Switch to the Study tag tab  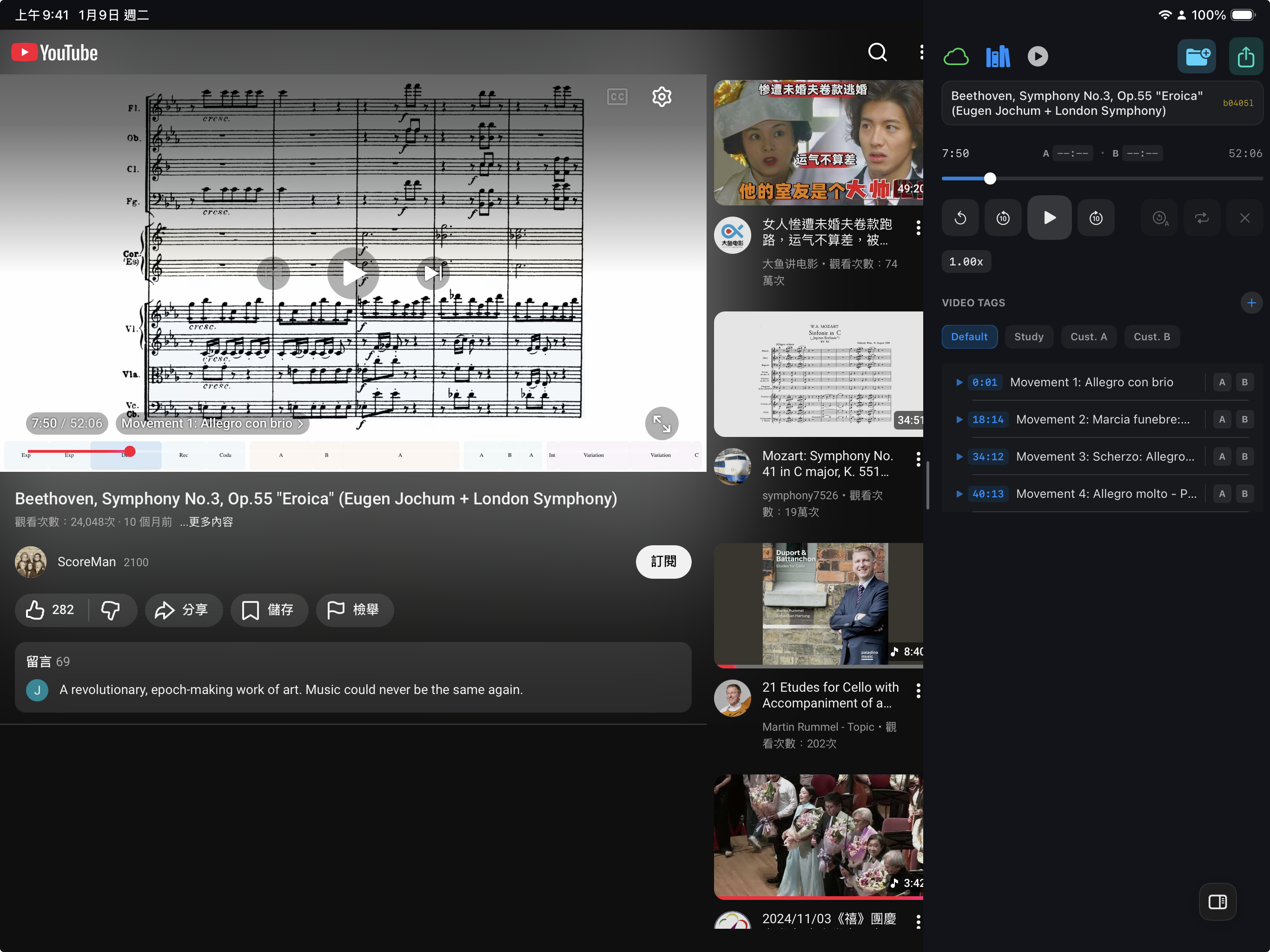[x=1028, y=337]
